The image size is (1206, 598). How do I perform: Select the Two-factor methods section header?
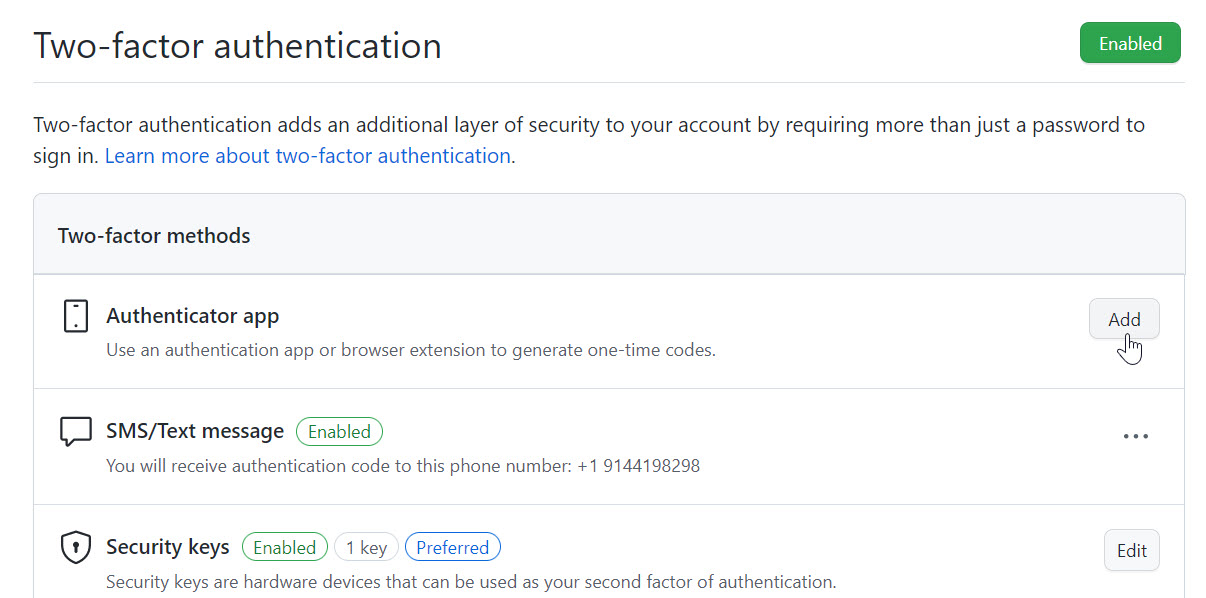(154, 235)
